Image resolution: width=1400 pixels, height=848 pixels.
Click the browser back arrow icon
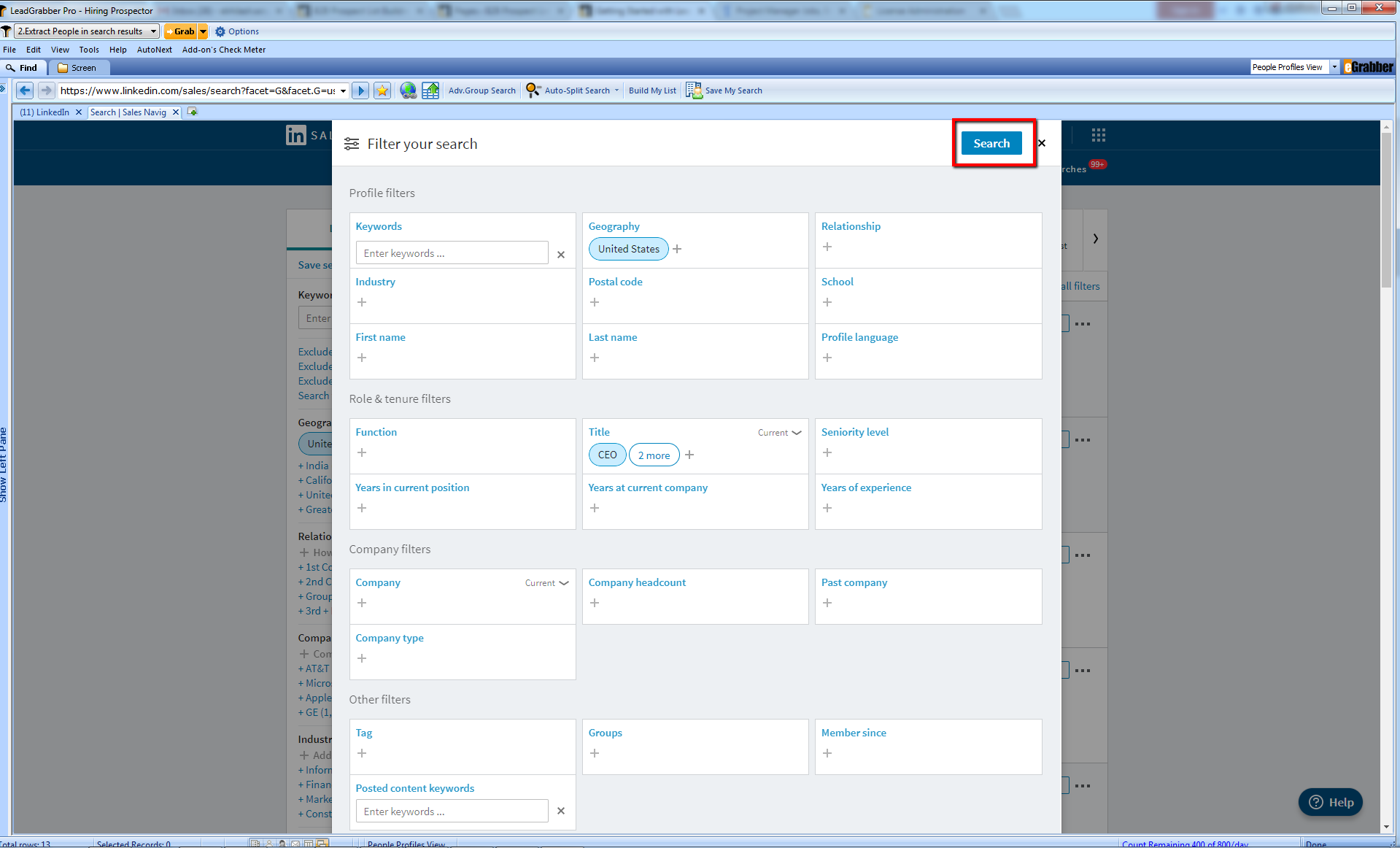[25, 90]
